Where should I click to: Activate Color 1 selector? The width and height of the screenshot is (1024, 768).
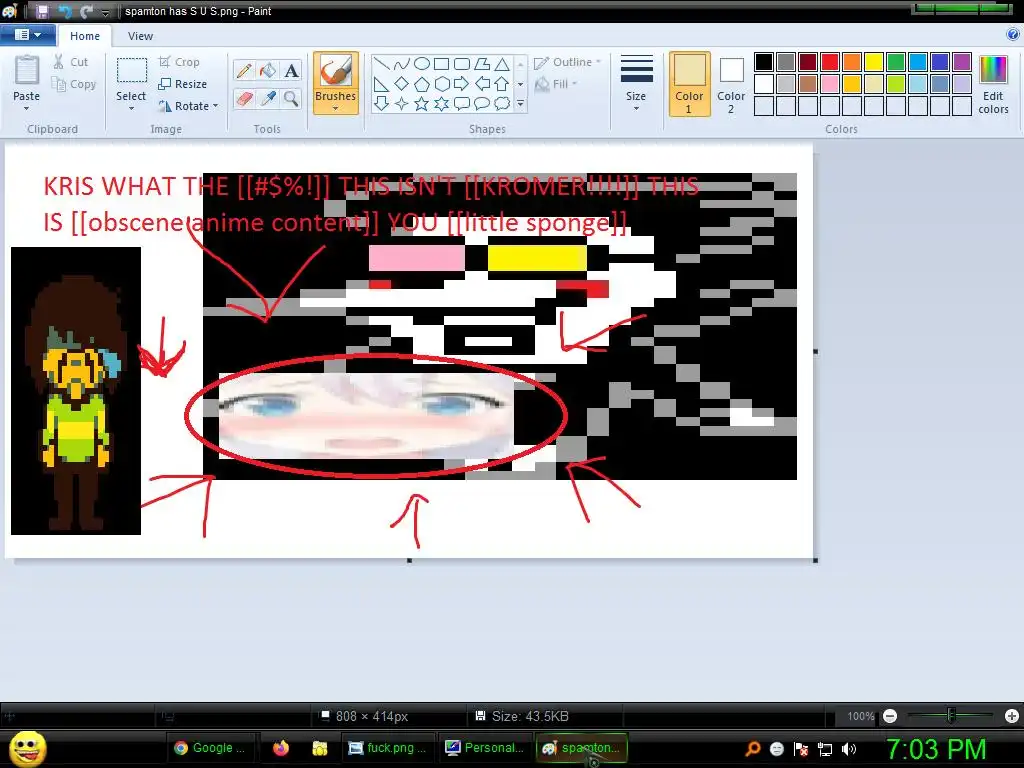[x=689, y=84]
